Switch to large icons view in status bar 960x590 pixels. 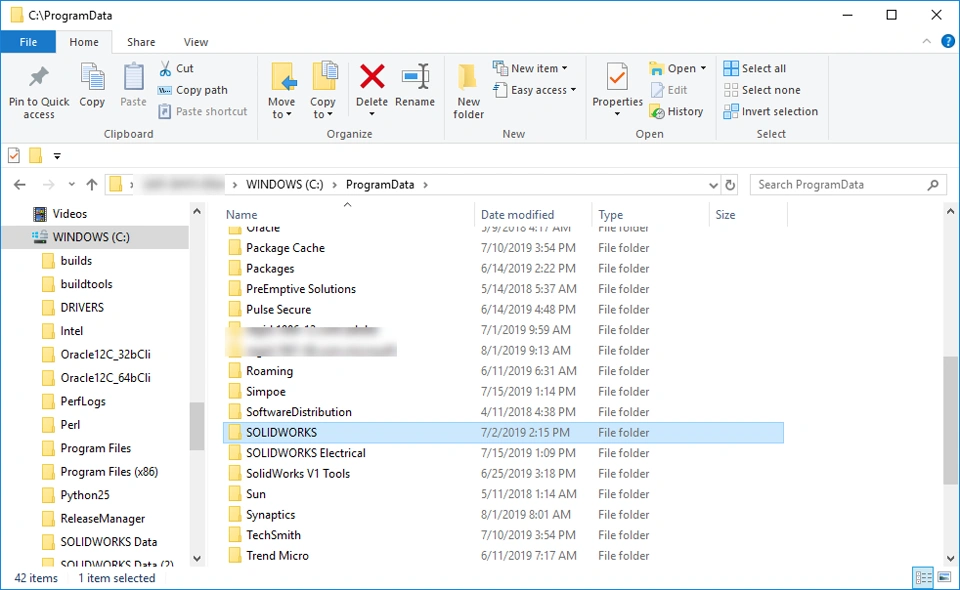tap(945, 577)
